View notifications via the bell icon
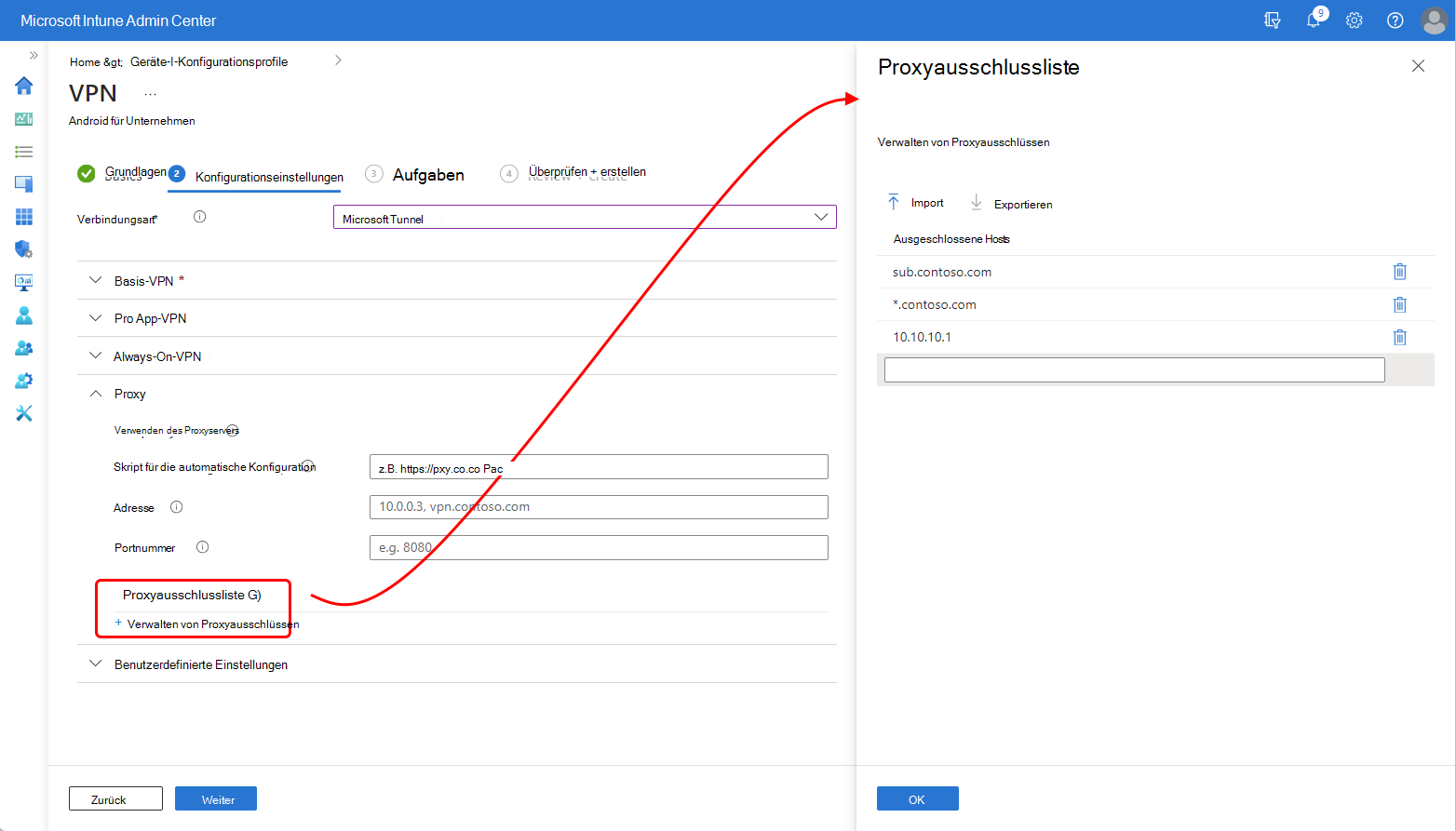 [1314, 20]
